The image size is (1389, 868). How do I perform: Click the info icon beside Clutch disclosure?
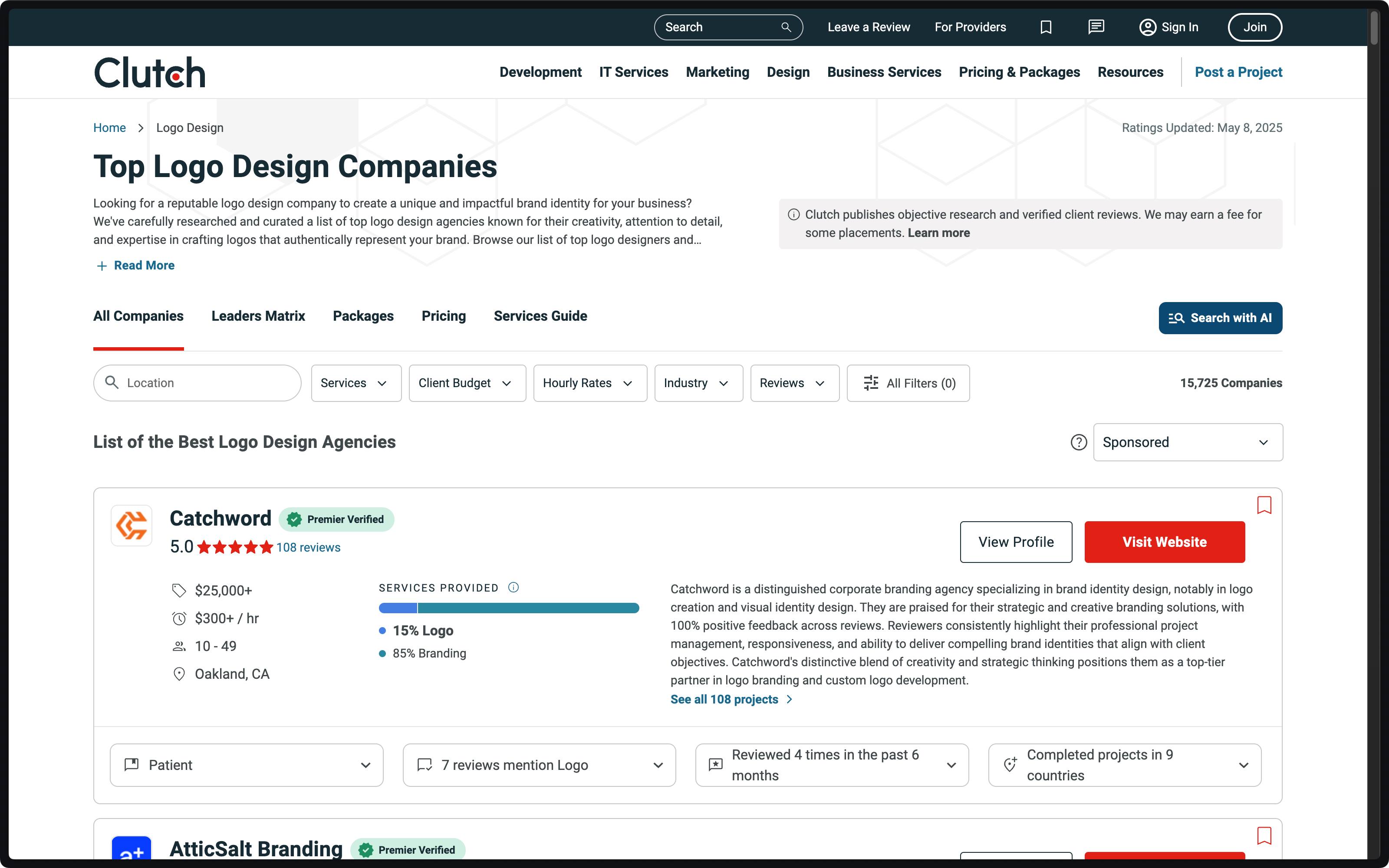point(794,215)
